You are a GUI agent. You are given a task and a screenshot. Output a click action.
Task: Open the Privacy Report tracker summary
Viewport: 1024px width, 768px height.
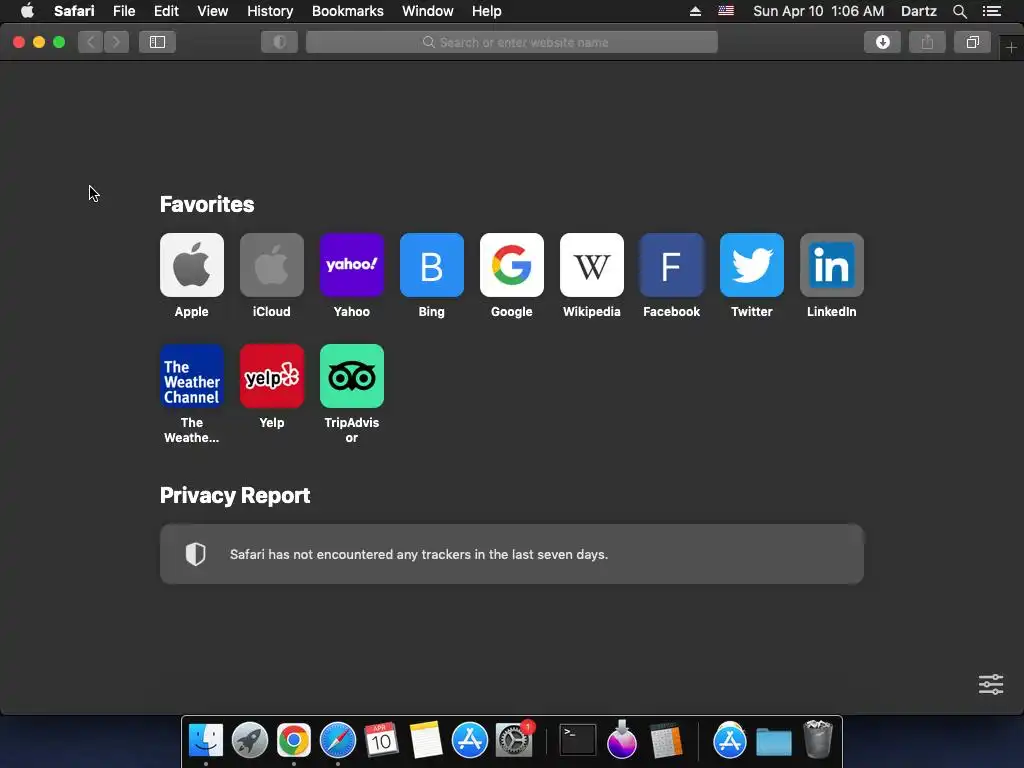[x=512, y=554]
